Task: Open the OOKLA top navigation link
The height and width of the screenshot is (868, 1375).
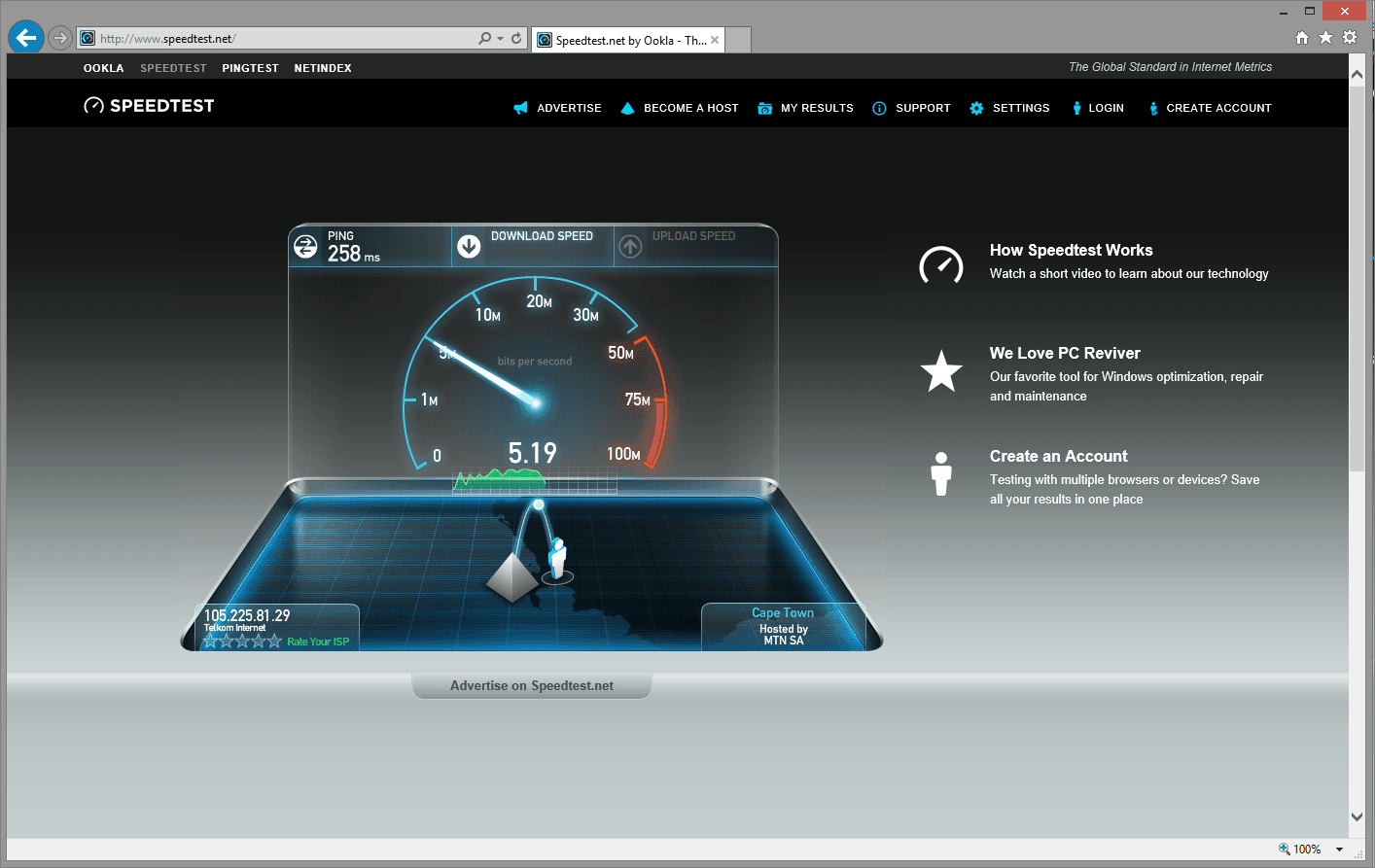Action: click(x=103, y=68)
